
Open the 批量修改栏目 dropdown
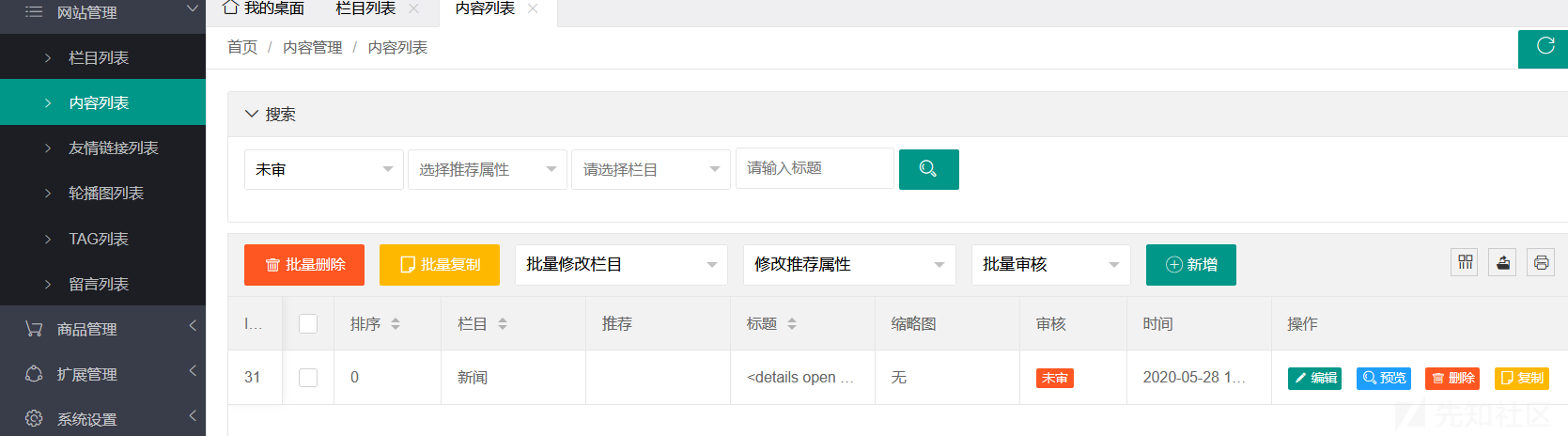coord(620,265)
